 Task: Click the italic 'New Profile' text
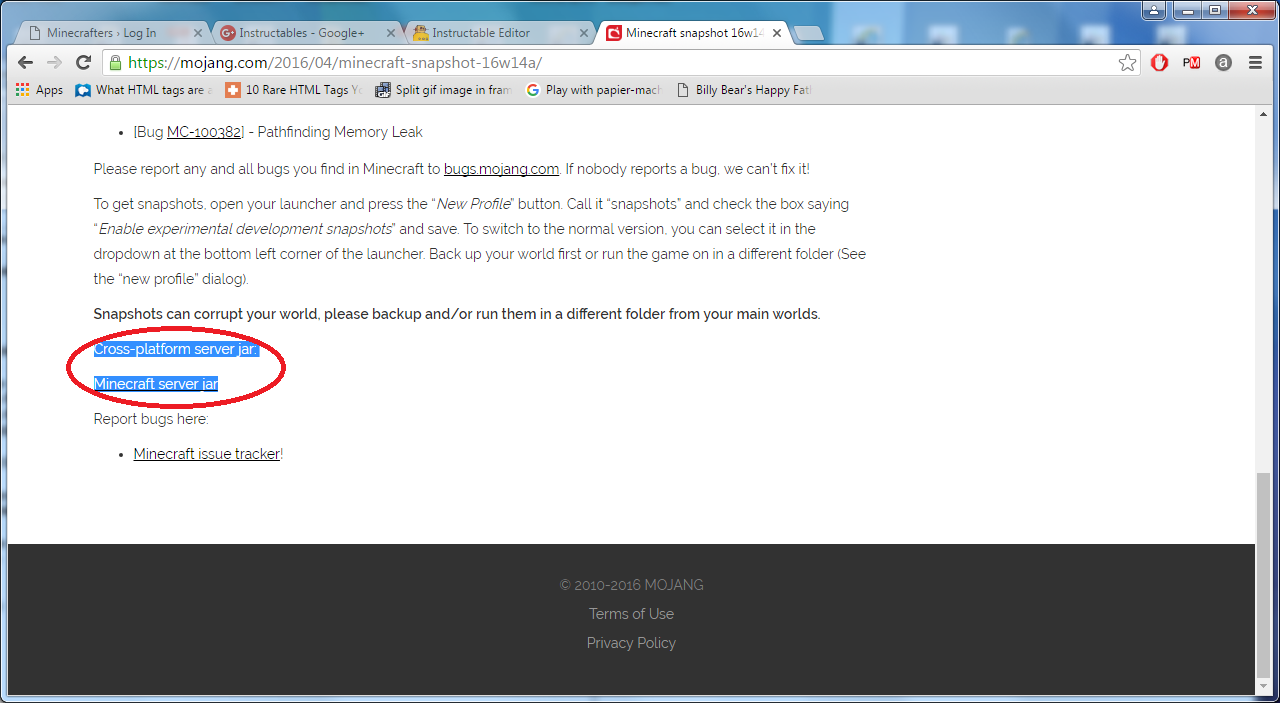coord(474,204)
